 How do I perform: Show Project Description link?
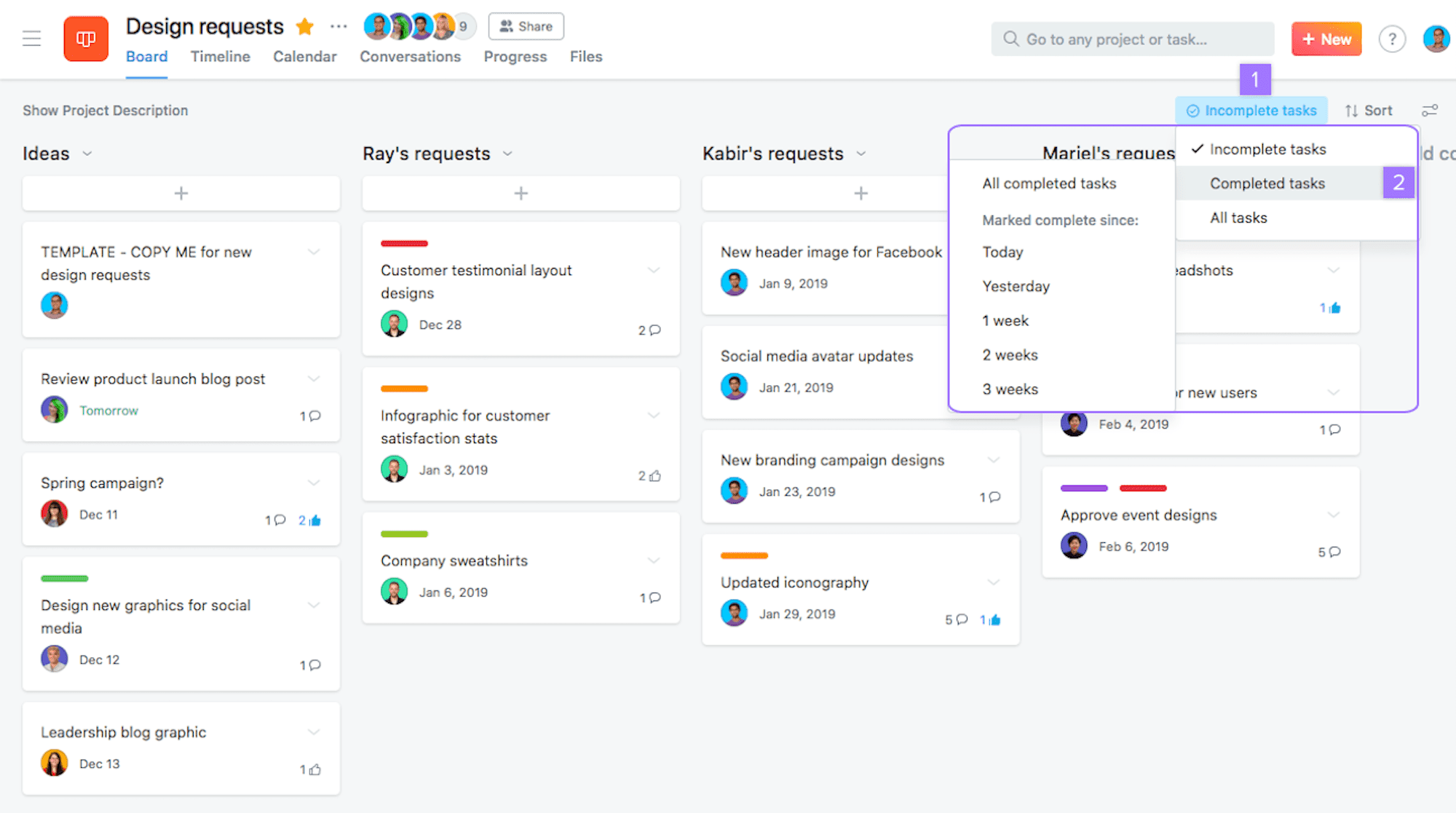(104, 110)
